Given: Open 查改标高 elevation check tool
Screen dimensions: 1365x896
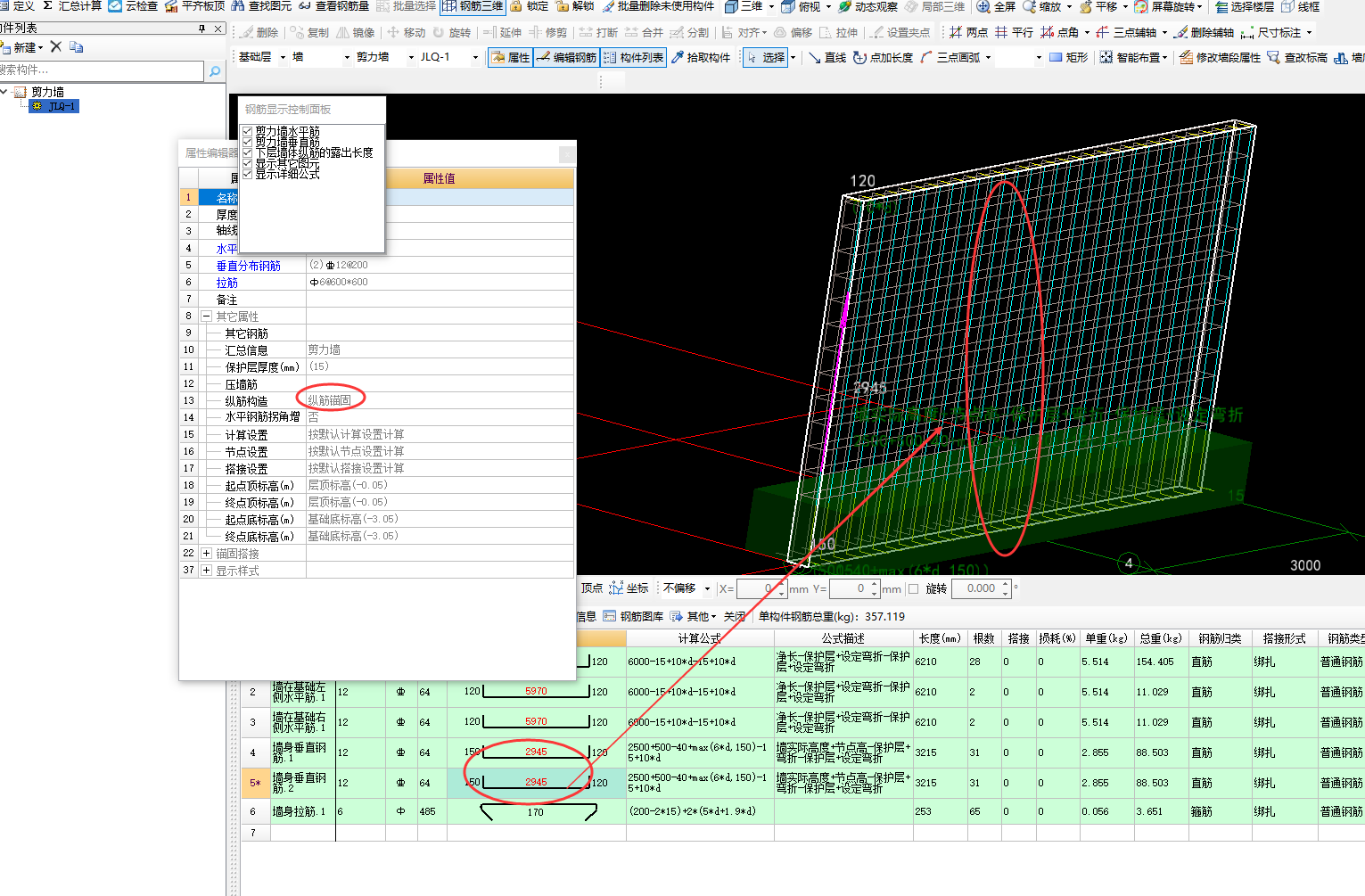Looking at the screenshot, I should click(1297, 57).
